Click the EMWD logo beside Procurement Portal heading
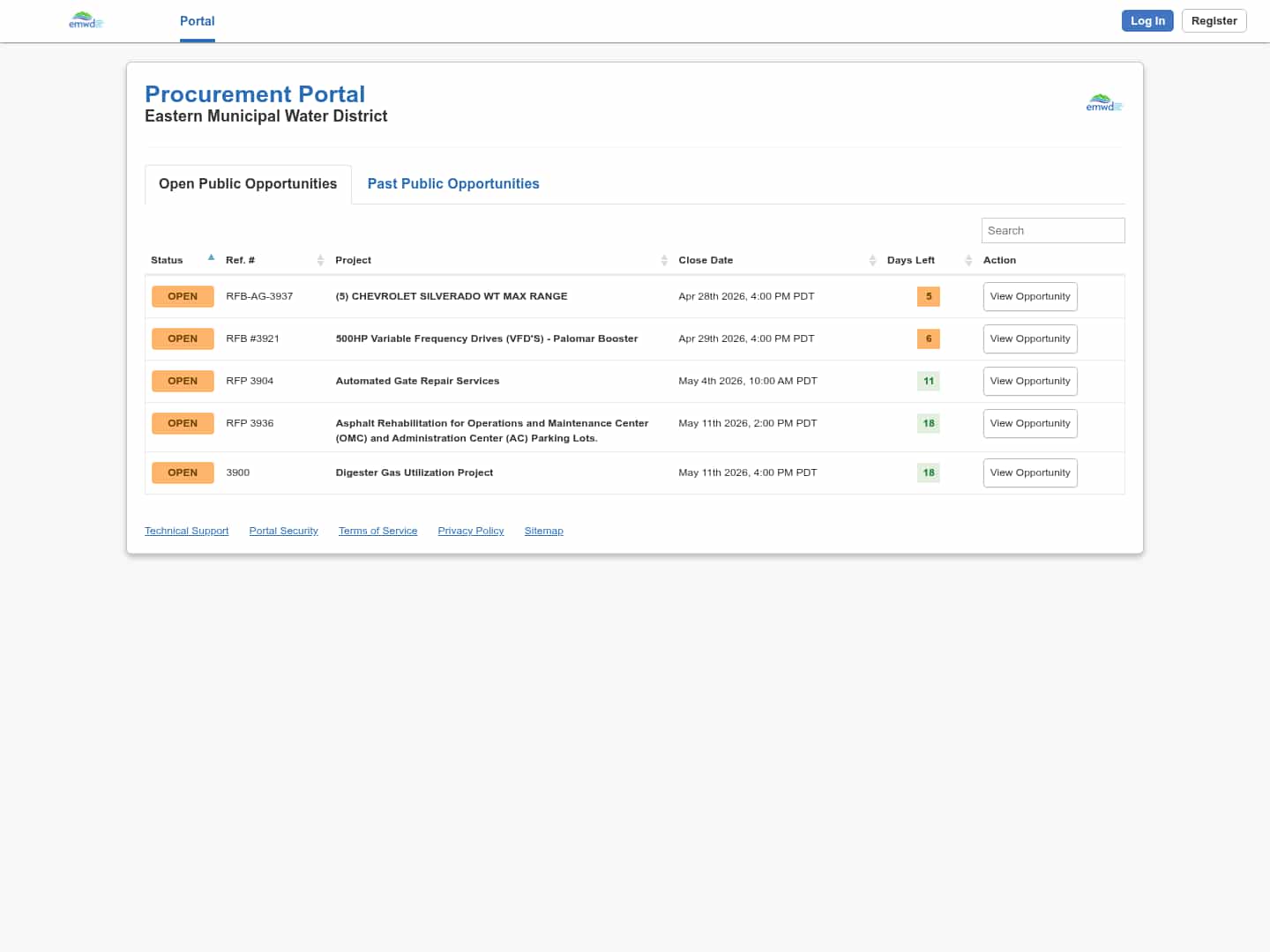The image size is (1270, 952). (x=1103, y=103)
